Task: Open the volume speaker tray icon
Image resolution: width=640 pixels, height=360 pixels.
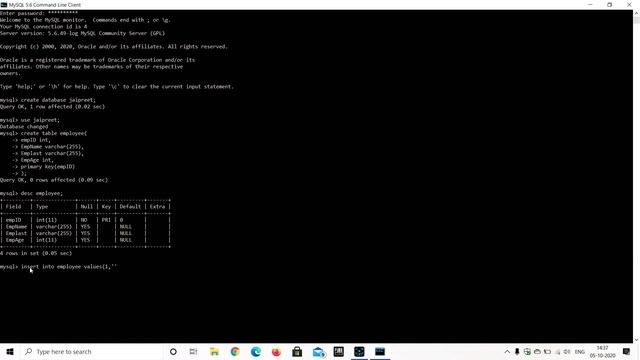Action: (567, 351)
